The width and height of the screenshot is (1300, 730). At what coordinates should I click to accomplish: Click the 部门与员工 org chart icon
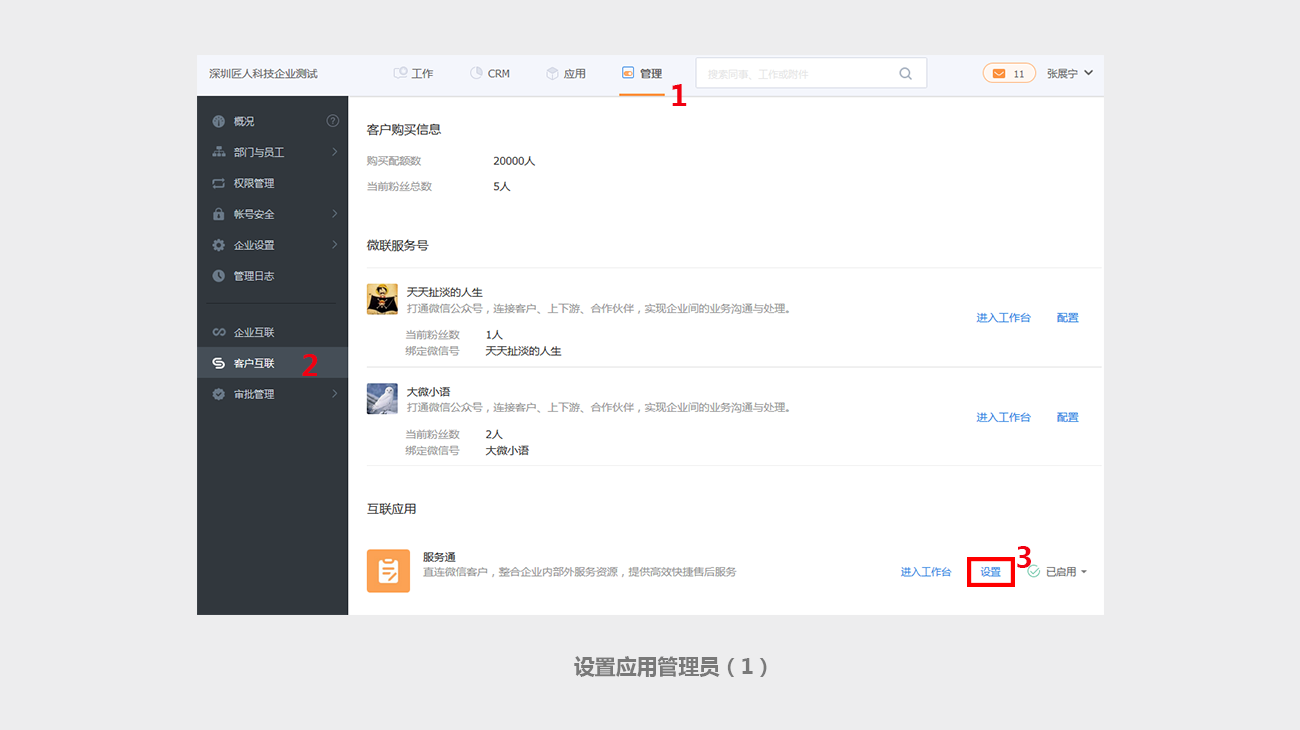pos(219,152)
